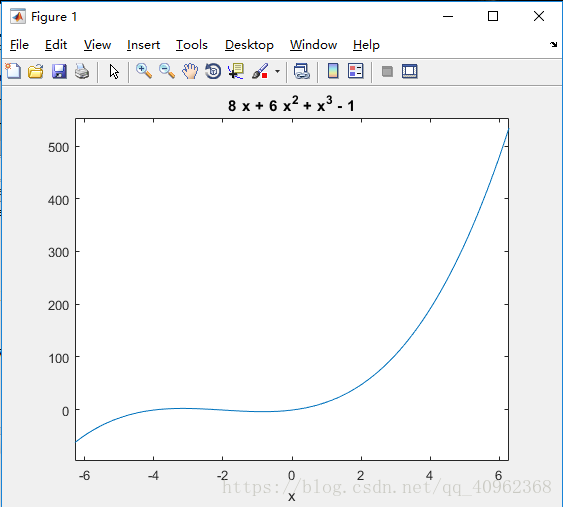Insert a colorbar using the toolbar icon
This screenshot has width=563, height=507.
point(333,71)
